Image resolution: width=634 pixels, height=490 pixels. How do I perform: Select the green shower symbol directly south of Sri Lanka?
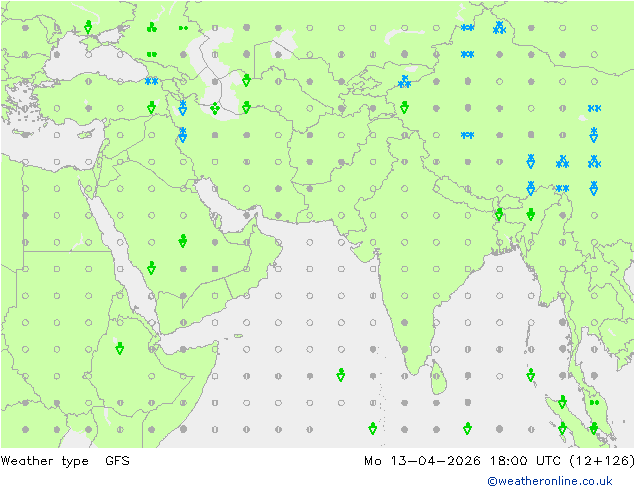[467, 428]
